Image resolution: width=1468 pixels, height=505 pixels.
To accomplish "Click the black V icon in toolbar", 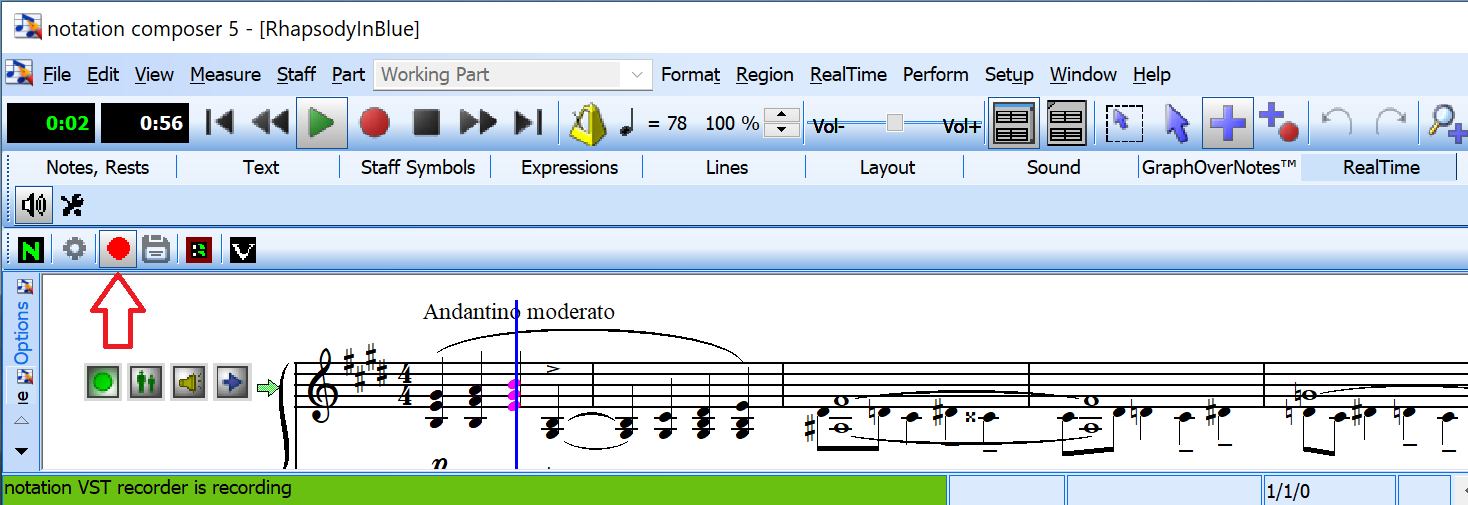I will 243,249.
